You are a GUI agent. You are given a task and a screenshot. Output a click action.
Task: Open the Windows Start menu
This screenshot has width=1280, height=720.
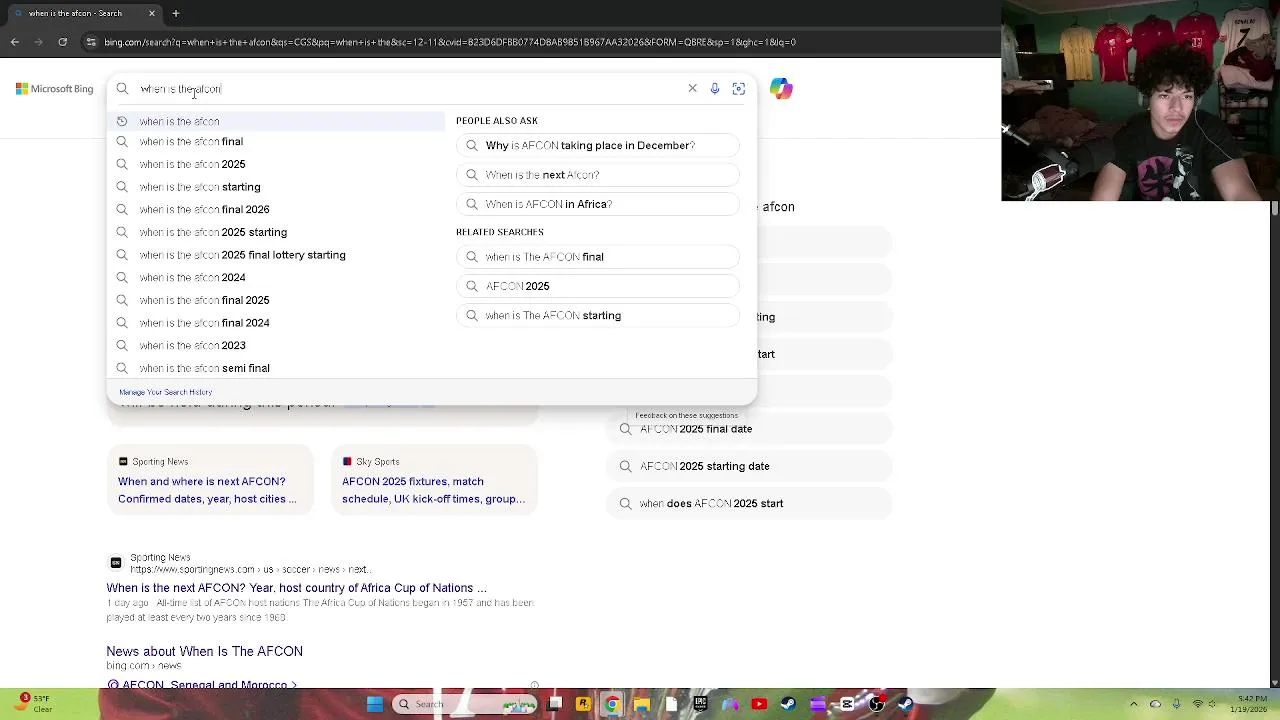pos(375,704)
